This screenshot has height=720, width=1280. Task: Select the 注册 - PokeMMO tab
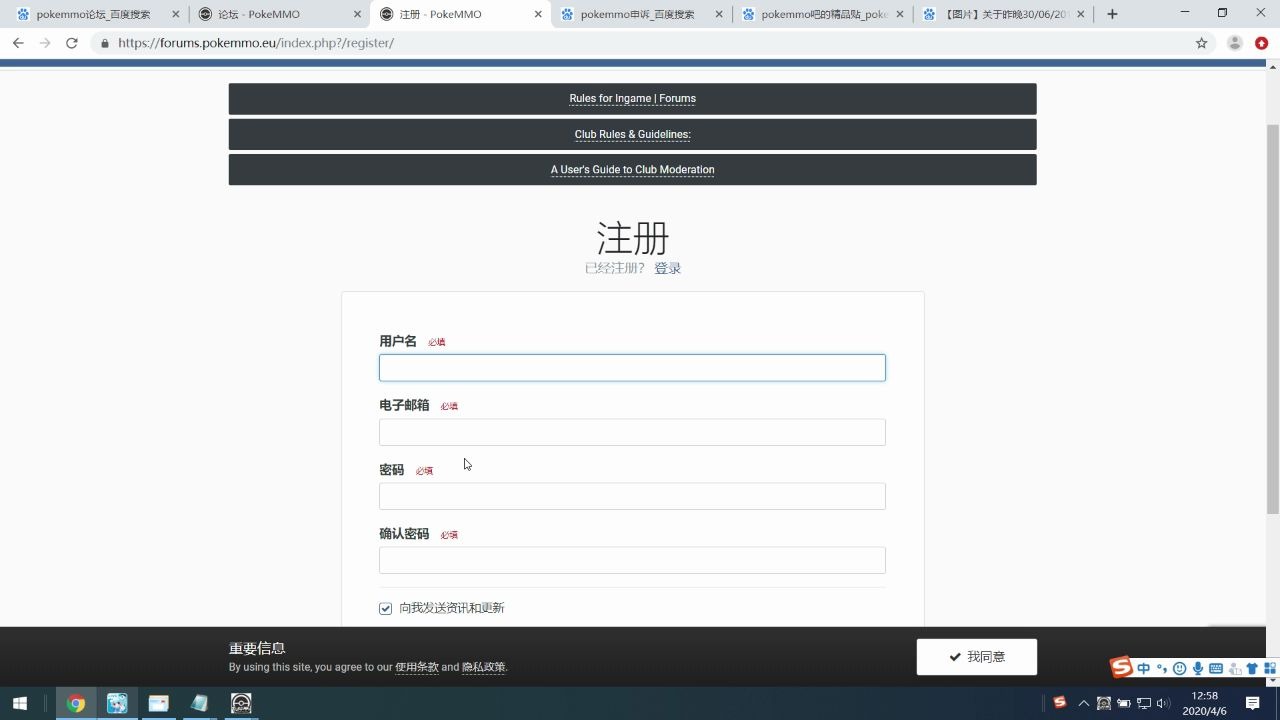(x=459, y=14)
